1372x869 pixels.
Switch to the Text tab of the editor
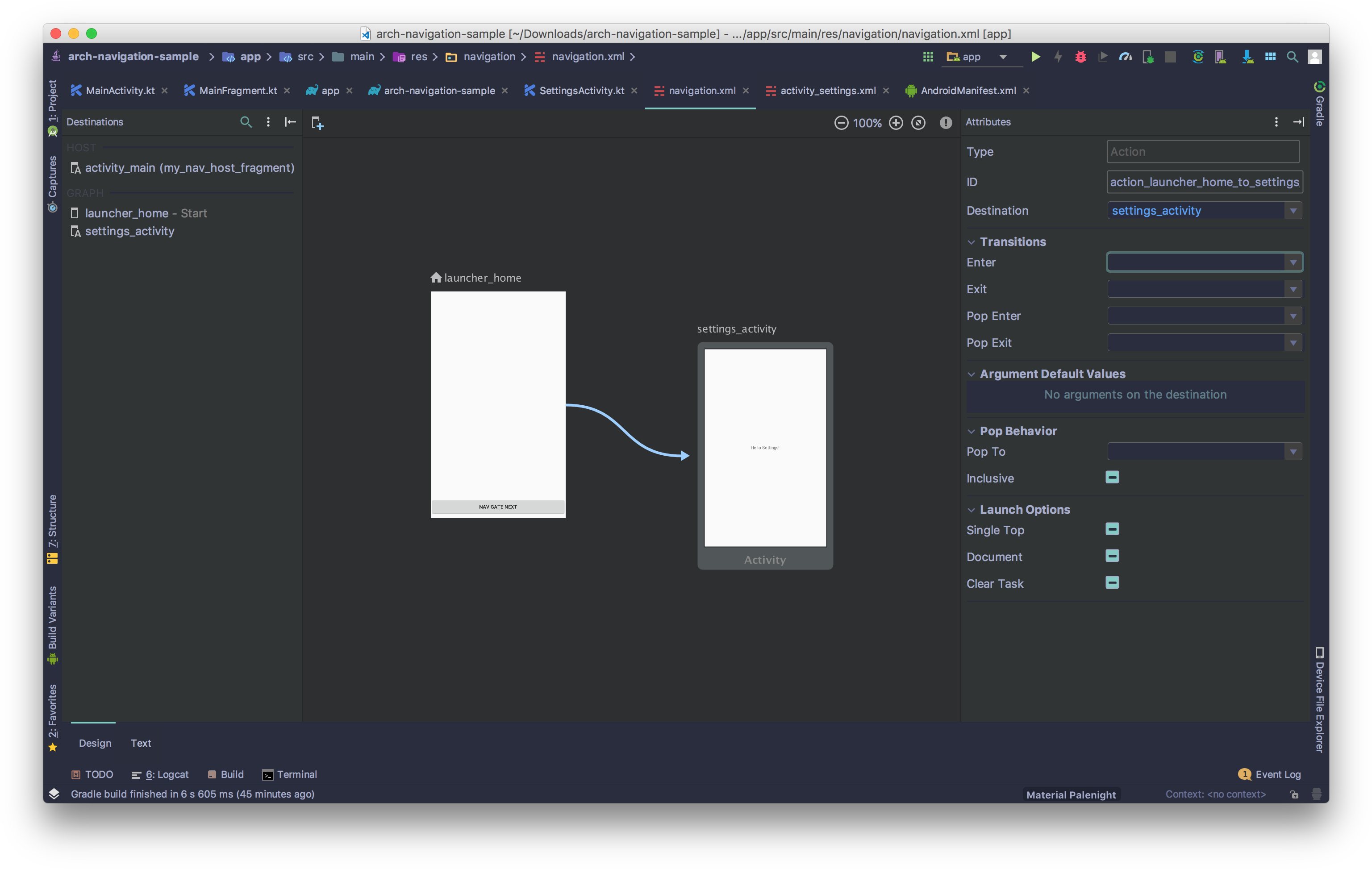[x=140, y=743]
